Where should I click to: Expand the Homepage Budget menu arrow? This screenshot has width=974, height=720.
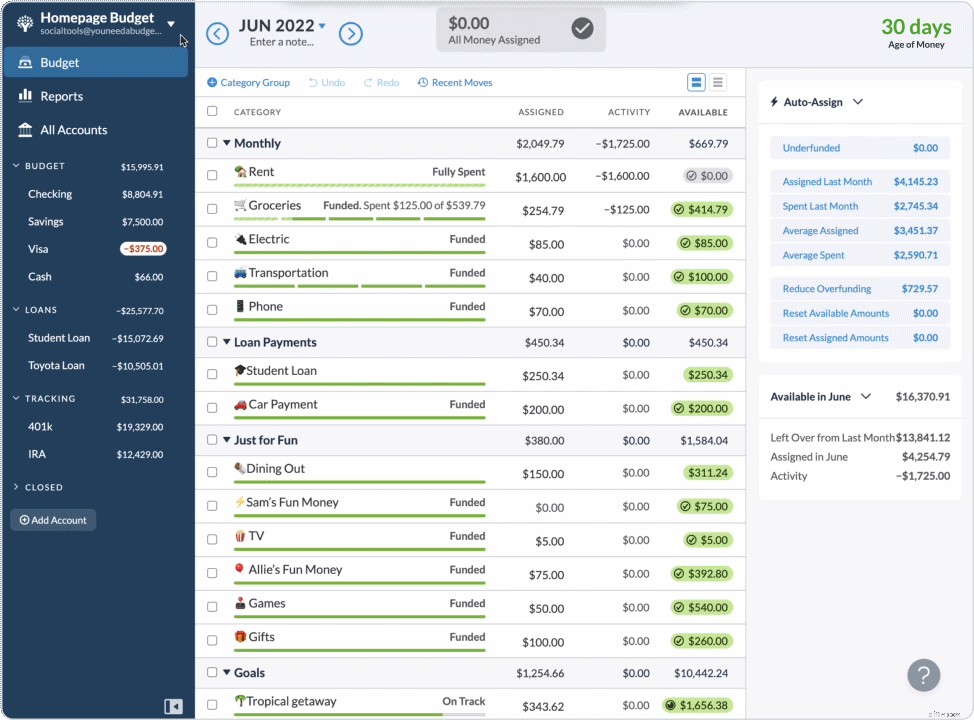[170, 24]
